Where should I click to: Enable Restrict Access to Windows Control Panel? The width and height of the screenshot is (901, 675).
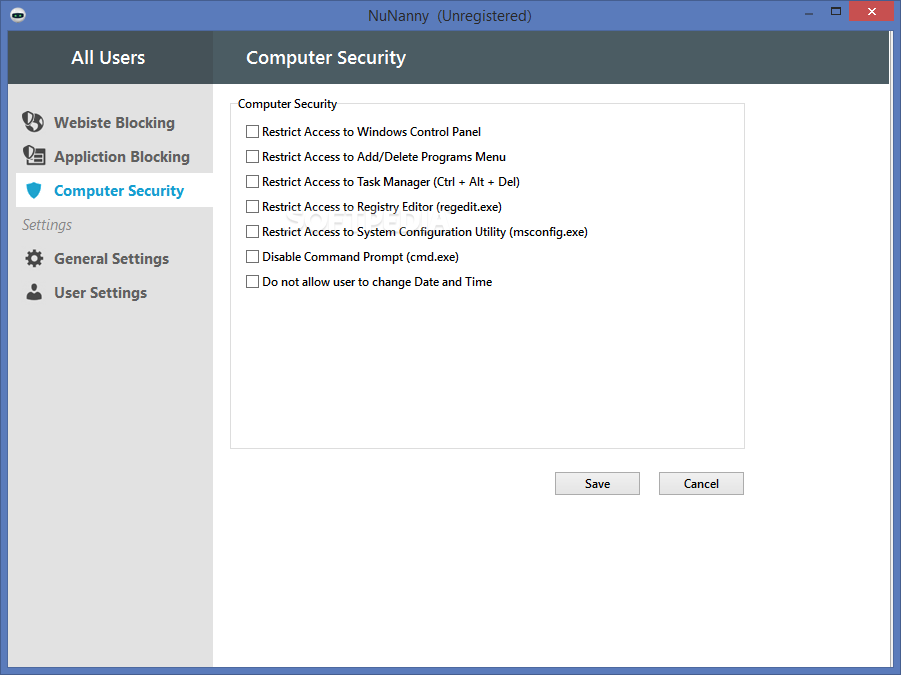tap(252, 132)
